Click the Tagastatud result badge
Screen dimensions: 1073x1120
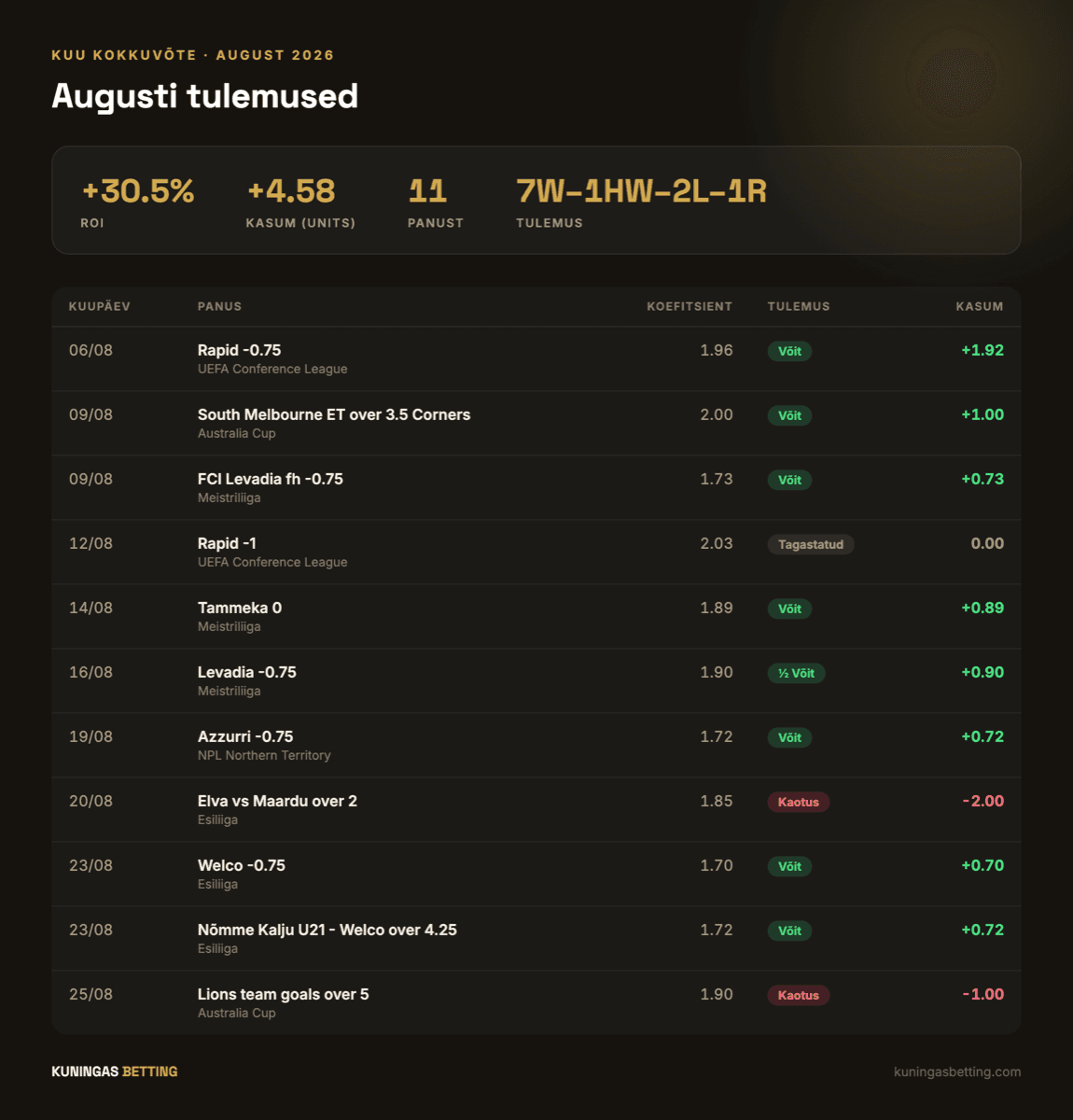tap(811, 544)
